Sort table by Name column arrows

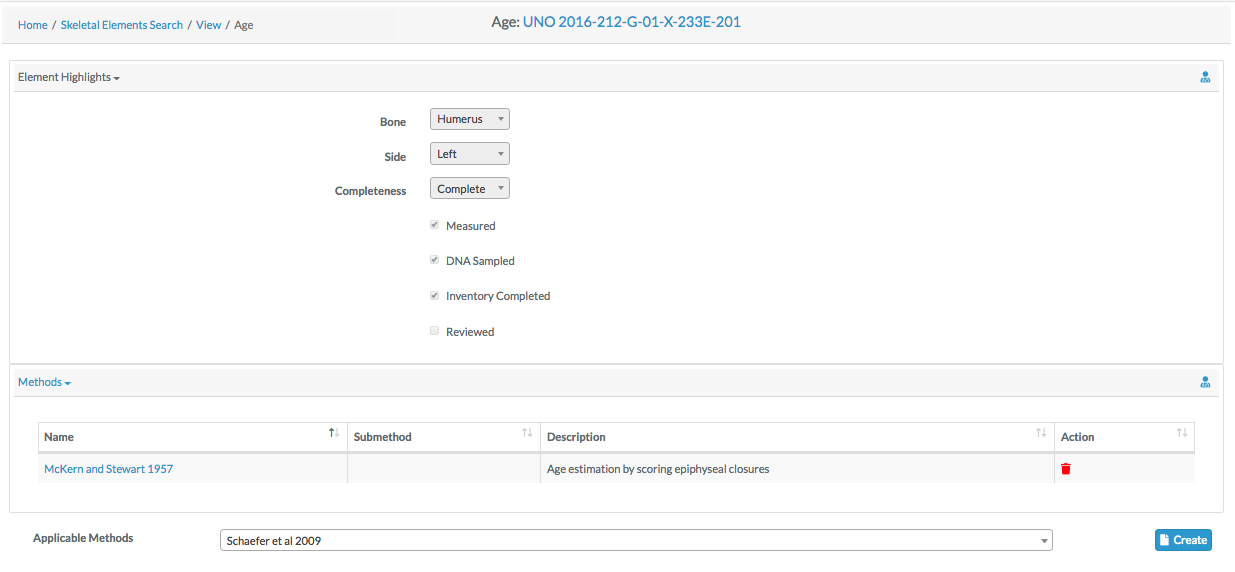(x=333, y=434)
